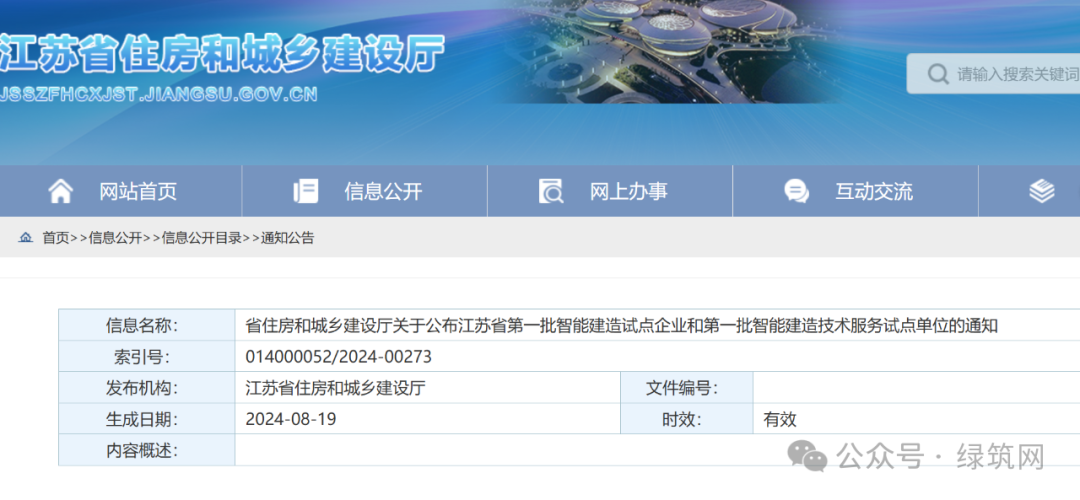Click the small house breadcrumb icon
This screenshot has width=1080, height=500.
click(25, 238)
